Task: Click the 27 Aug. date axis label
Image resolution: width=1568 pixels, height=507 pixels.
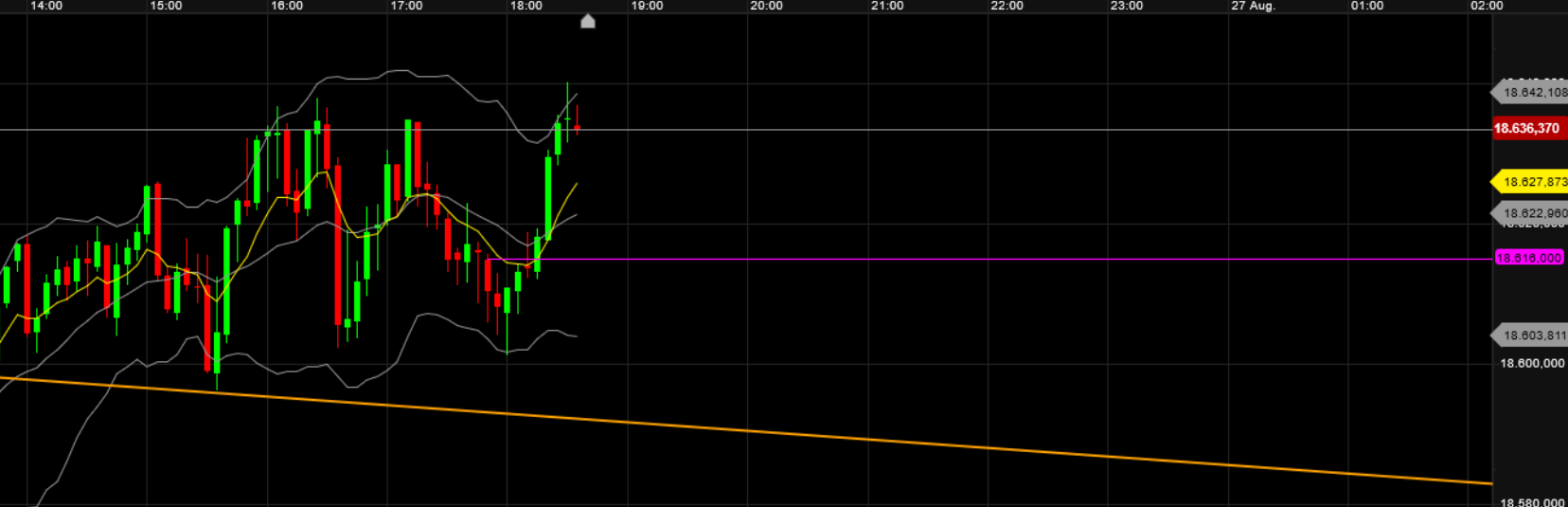Action: (1253, 6)
